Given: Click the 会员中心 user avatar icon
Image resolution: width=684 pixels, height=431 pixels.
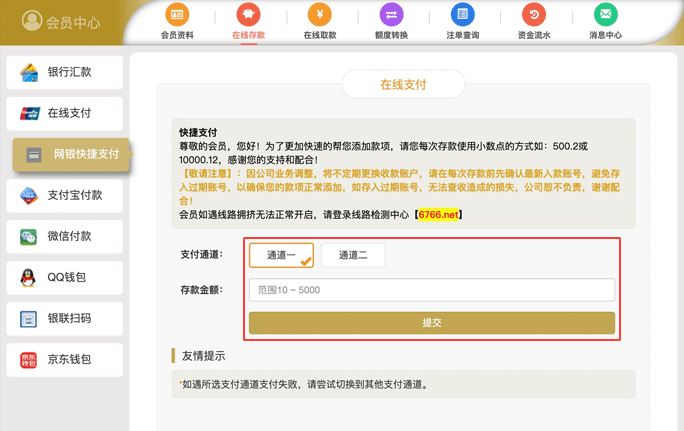Looking at the screenshot, I should tap(31, 21).
